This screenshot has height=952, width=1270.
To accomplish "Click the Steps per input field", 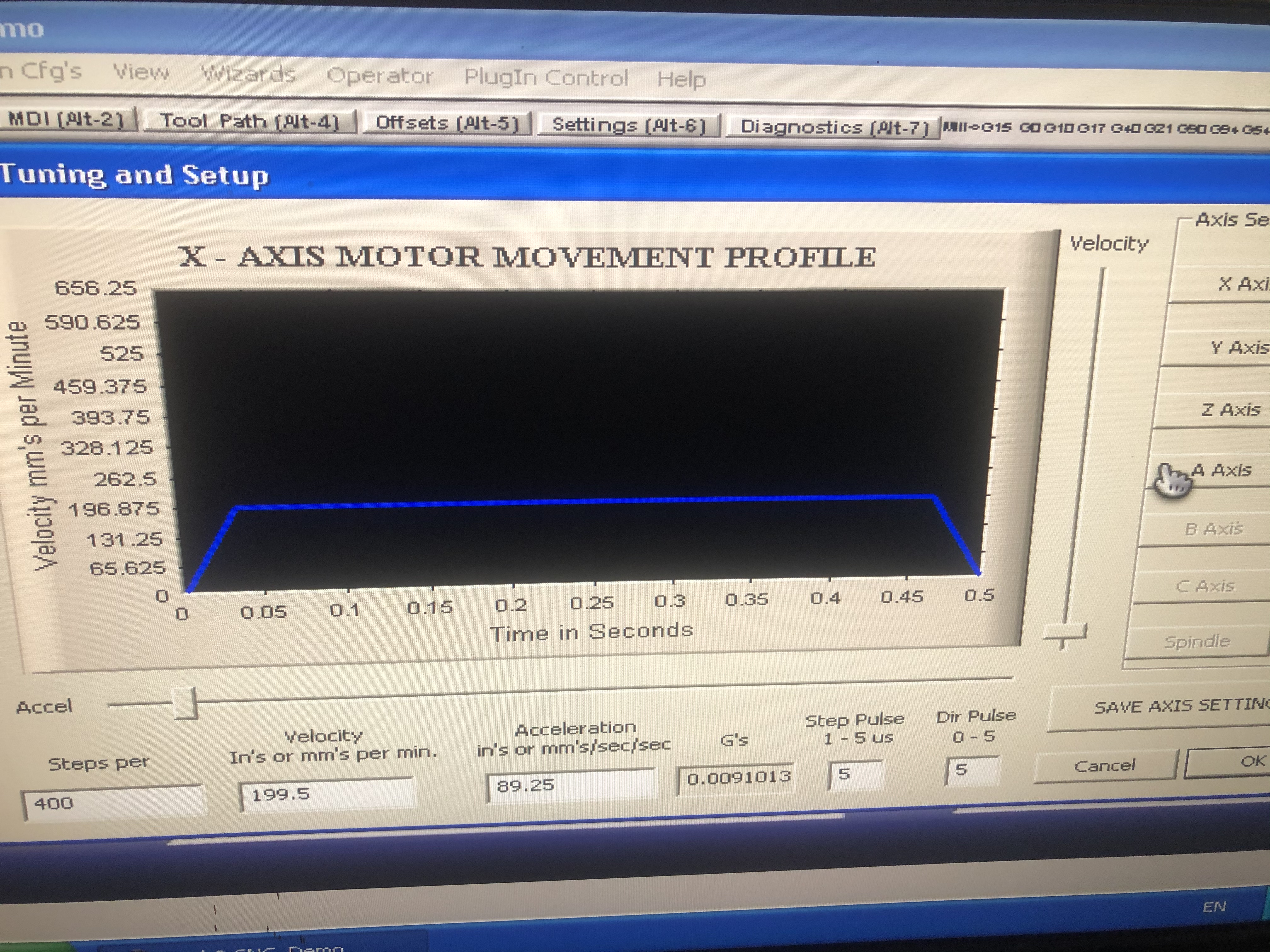I will point(112,802).
